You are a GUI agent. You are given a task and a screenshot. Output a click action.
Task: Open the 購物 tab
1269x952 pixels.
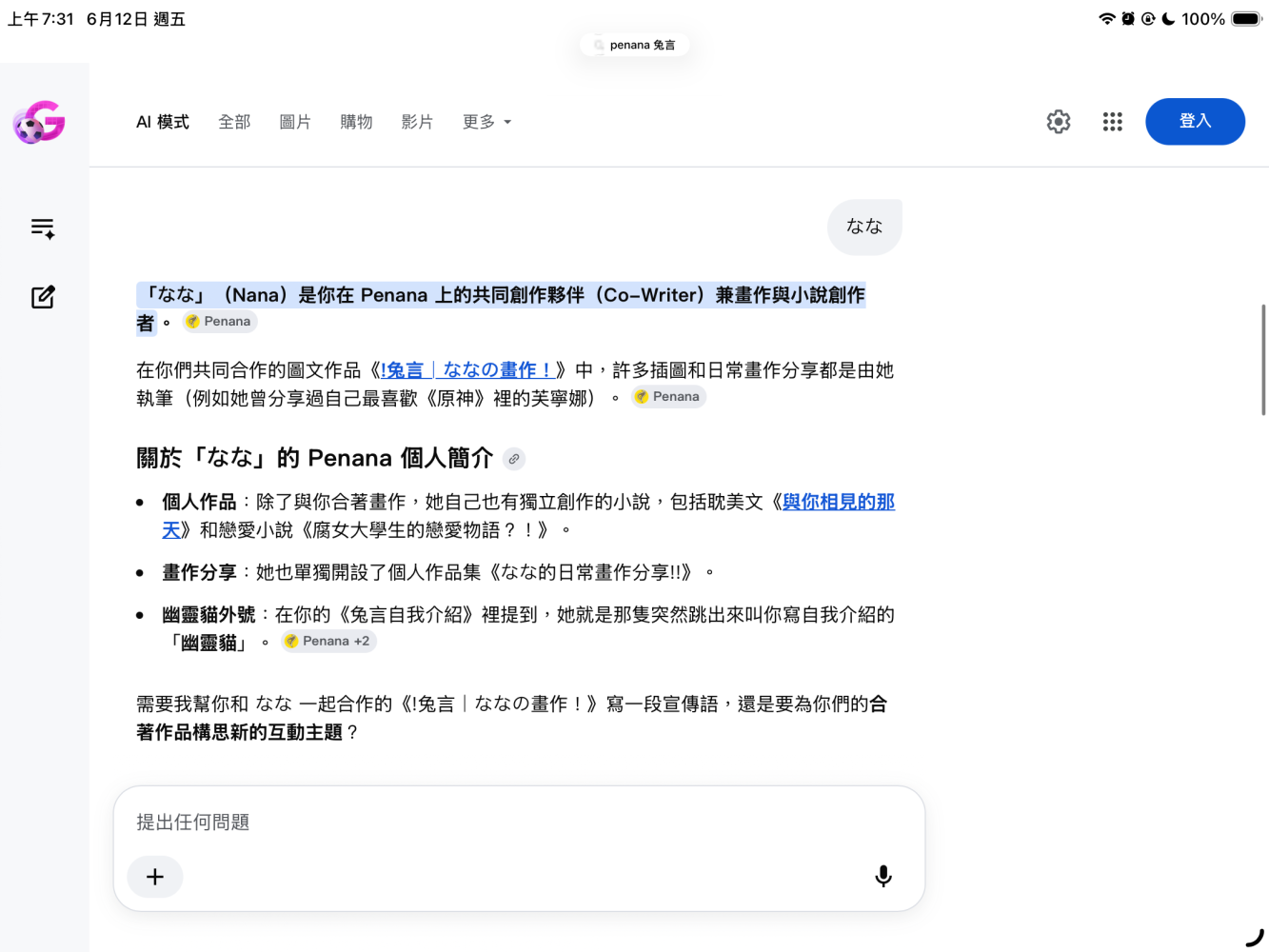tap(356, 122)
